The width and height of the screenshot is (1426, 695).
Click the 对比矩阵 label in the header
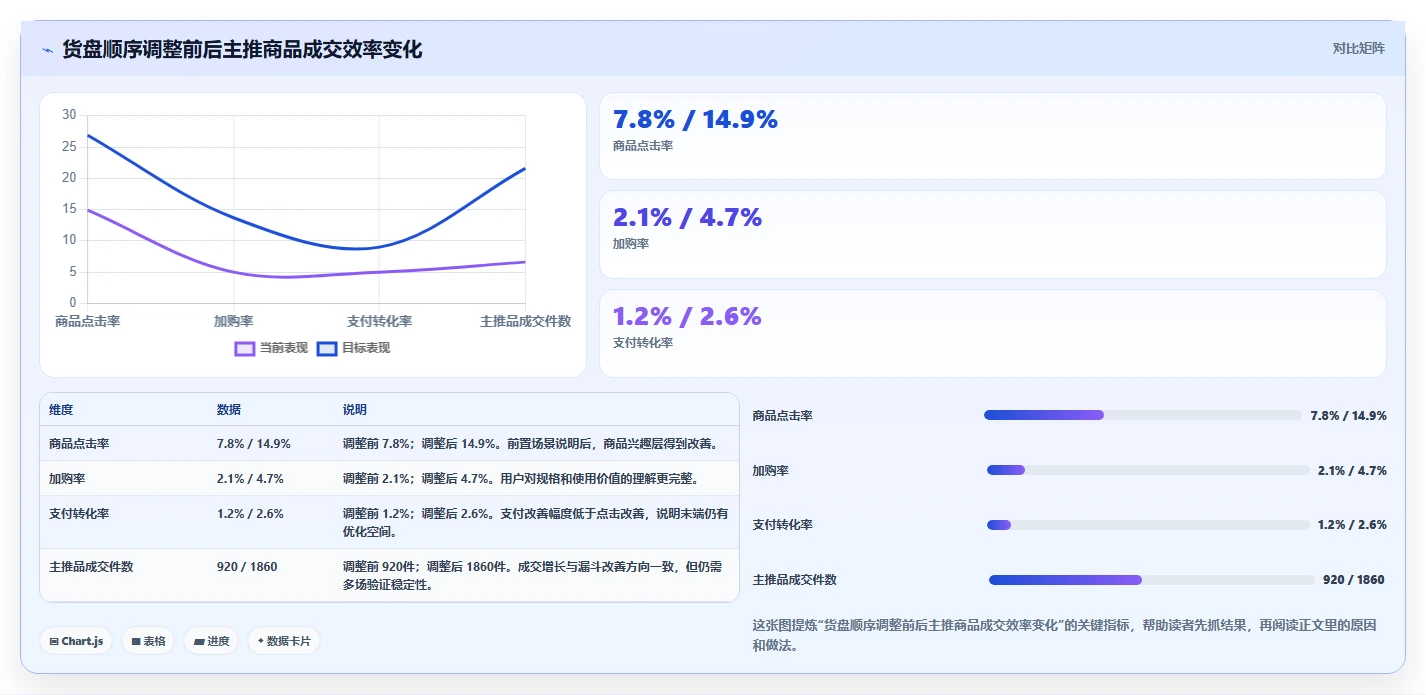(x=1358, y=49)
